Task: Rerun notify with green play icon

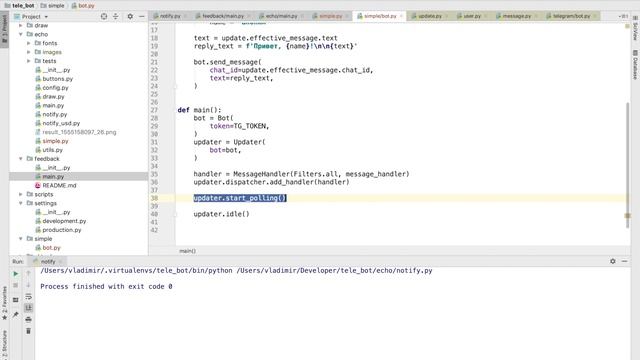Action: (x=16, y=274)
